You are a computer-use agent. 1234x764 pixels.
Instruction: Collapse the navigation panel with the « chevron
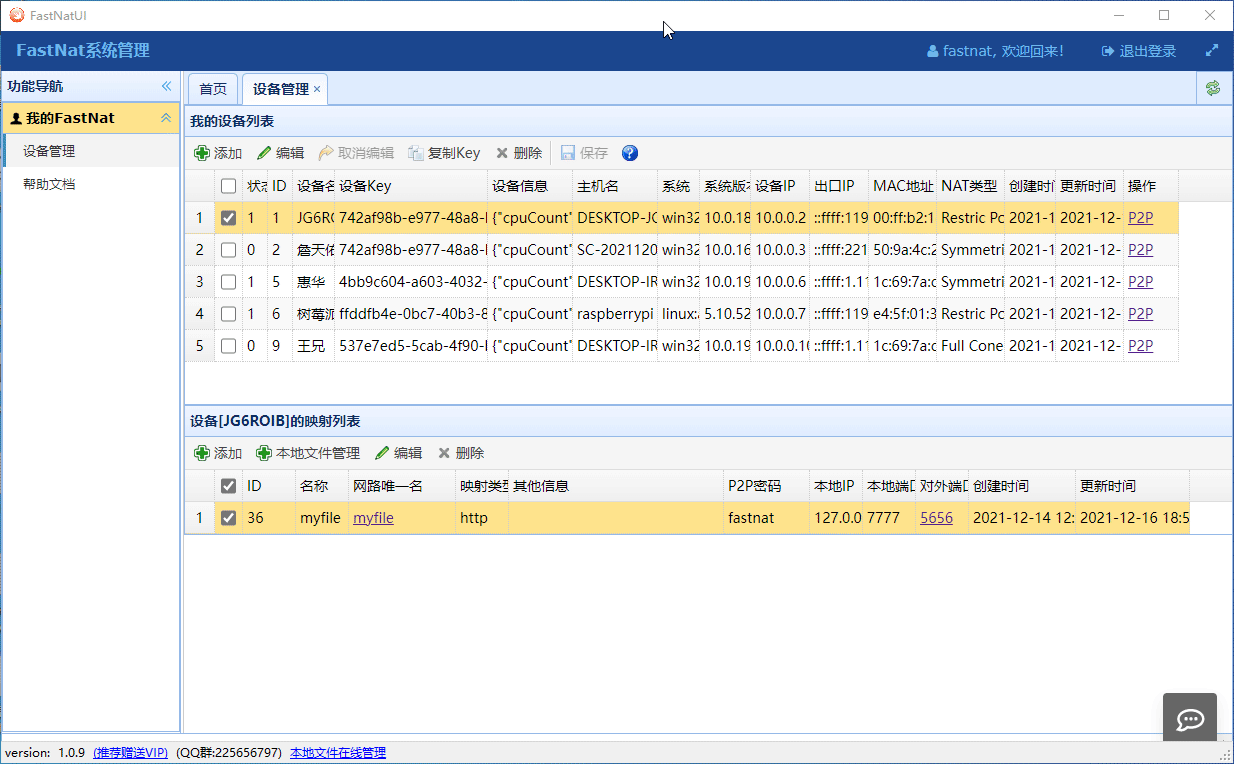[166, 86]
